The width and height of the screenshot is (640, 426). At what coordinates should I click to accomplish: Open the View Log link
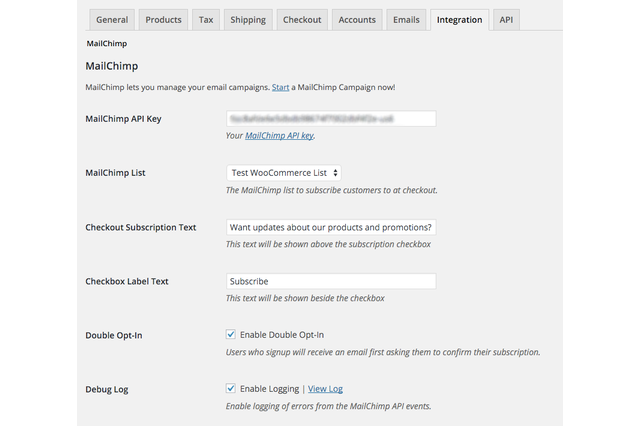(325, 389)
